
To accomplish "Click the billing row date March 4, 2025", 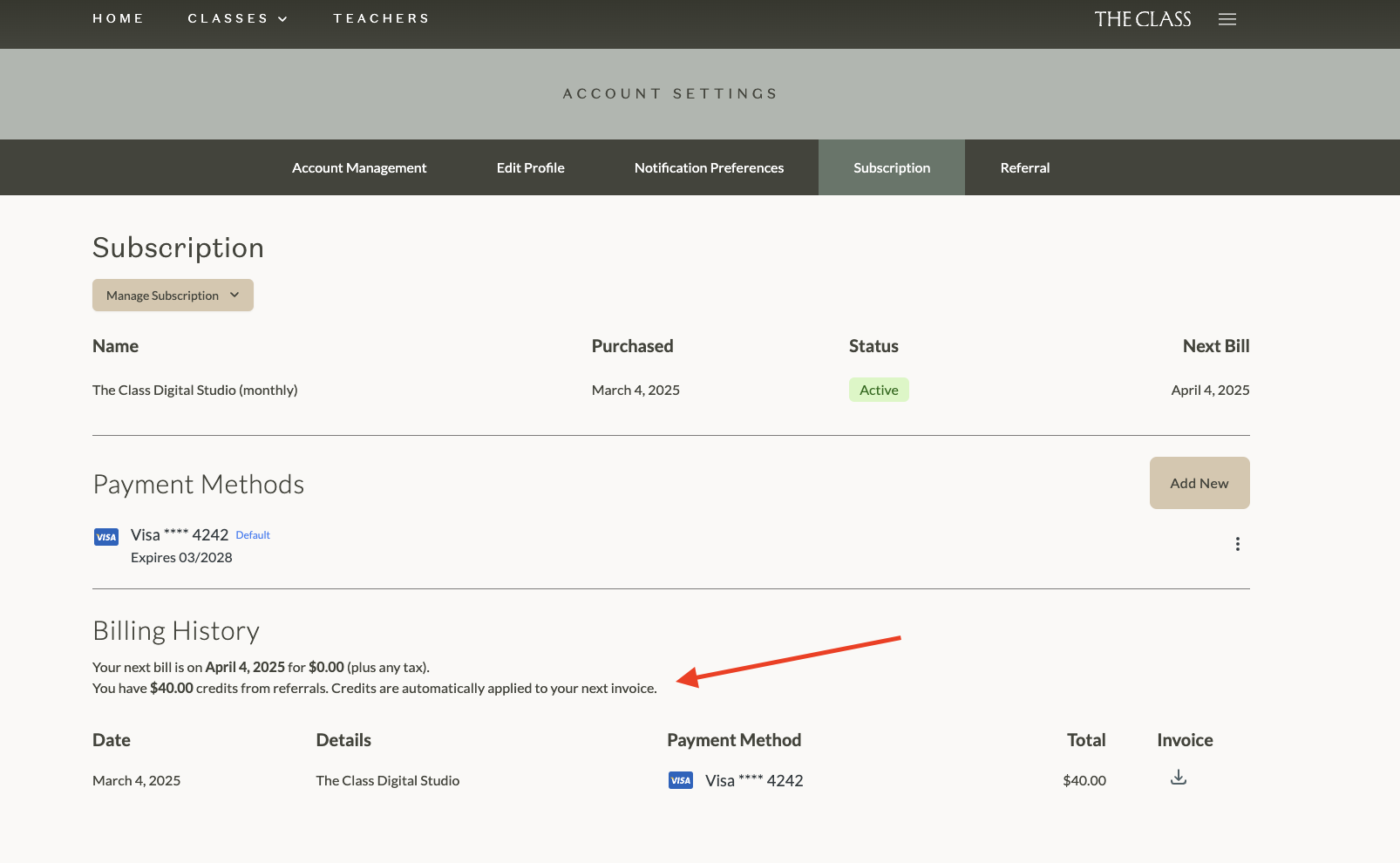I will coord(137,780).
